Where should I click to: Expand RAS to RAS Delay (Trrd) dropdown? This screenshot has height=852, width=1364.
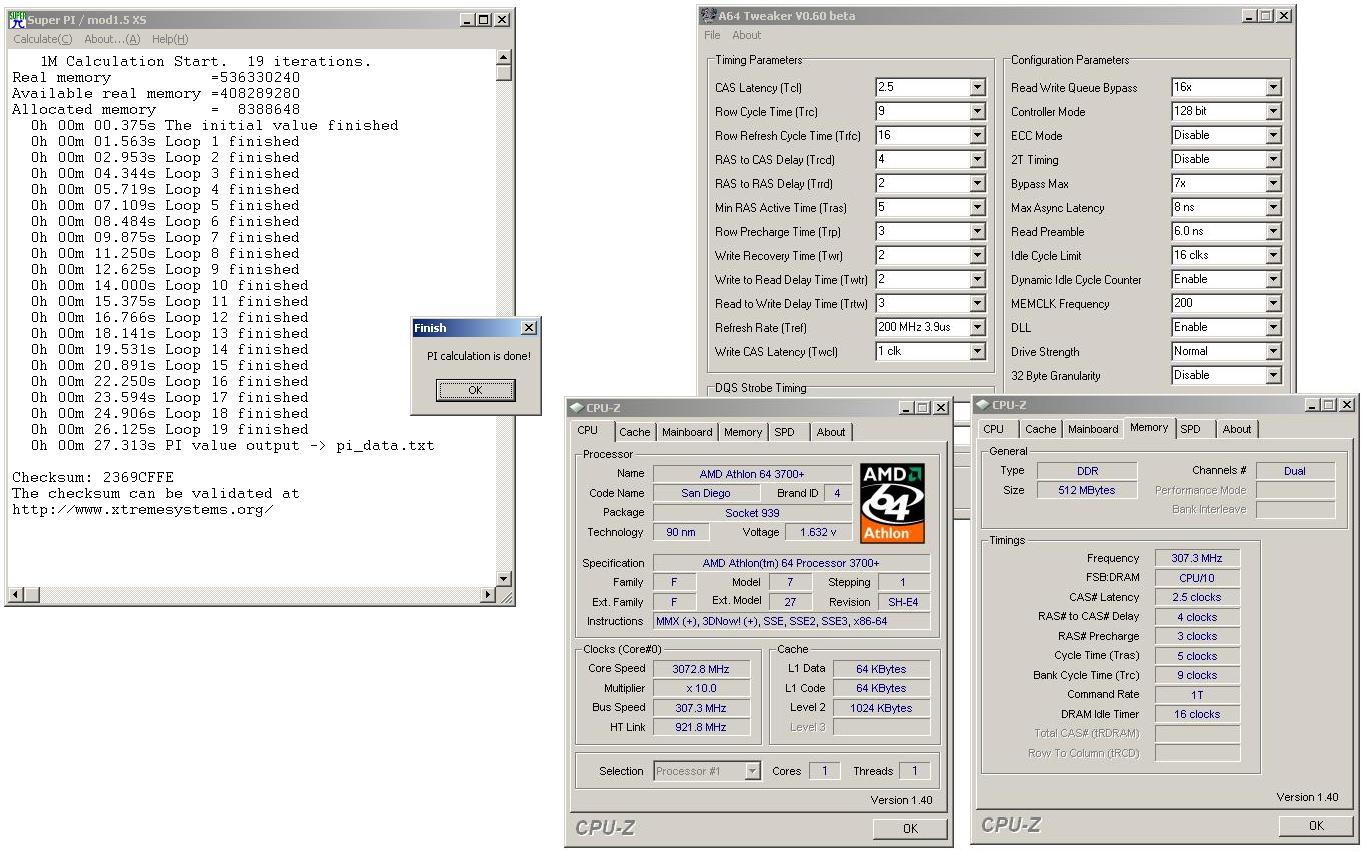click(977, 184)
